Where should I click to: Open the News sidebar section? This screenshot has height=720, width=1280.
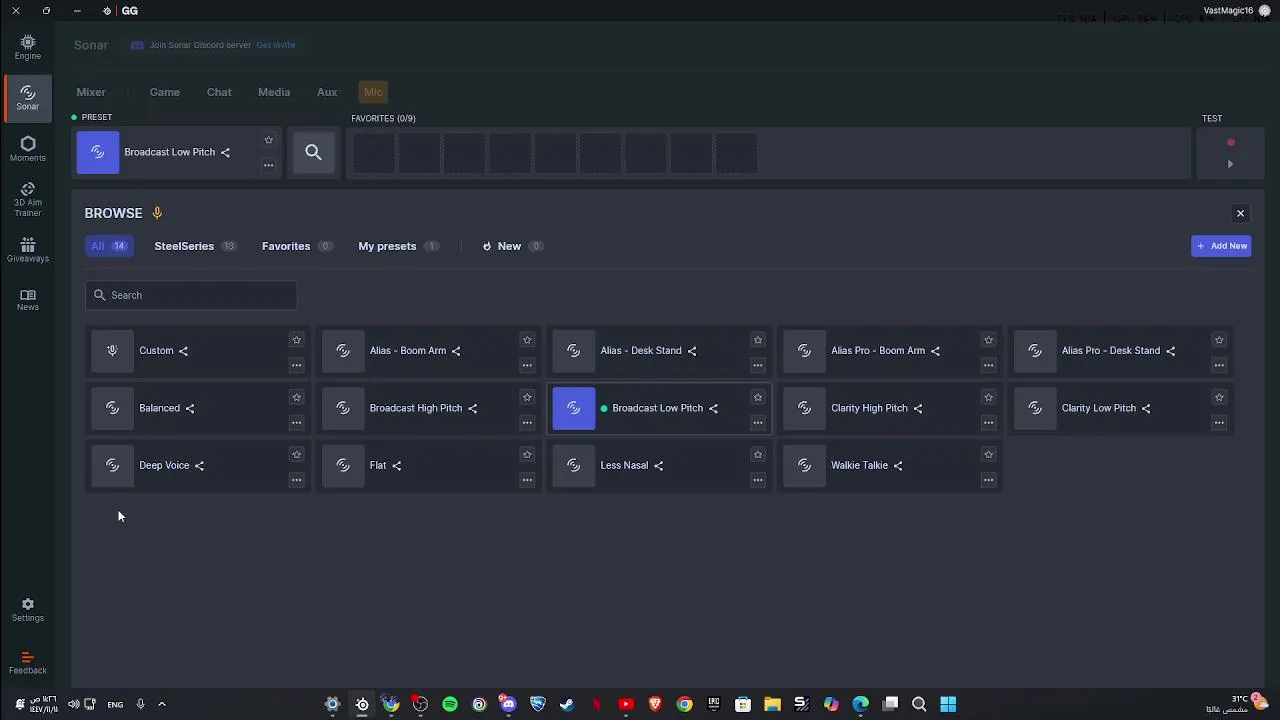(27, 300)
